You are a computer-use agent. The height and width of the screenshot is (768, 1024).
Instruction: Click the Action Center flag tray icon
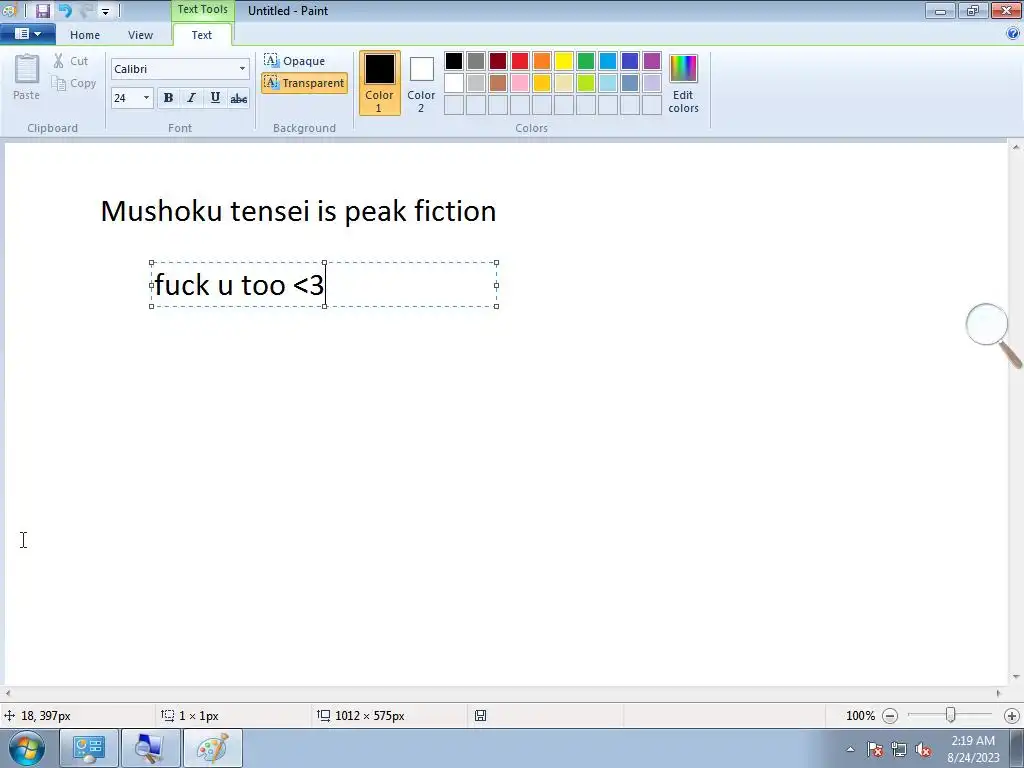point(875,750)
